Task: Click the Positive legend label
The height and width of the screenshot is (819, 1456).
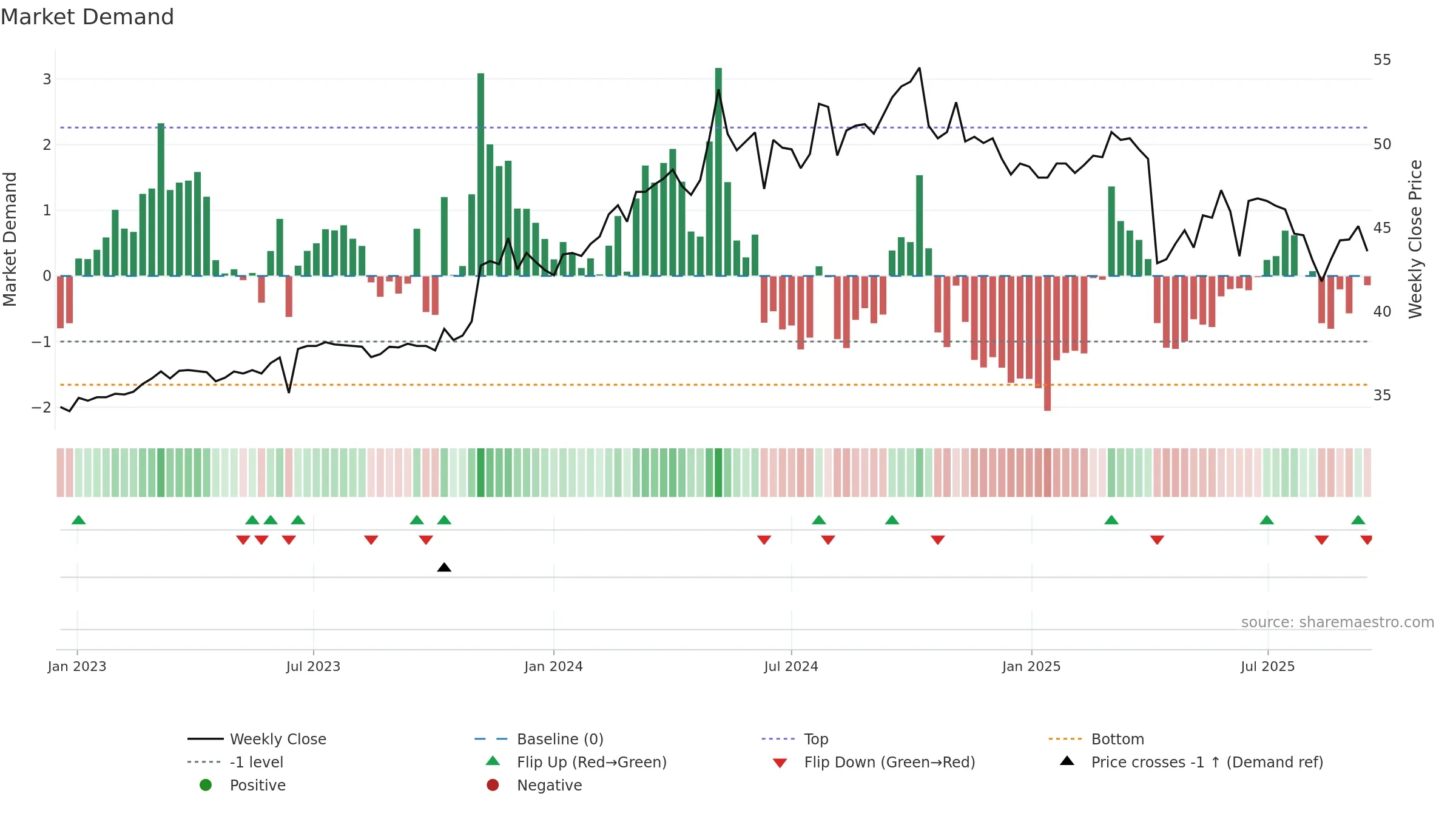Action: click(x=258, y=785)
